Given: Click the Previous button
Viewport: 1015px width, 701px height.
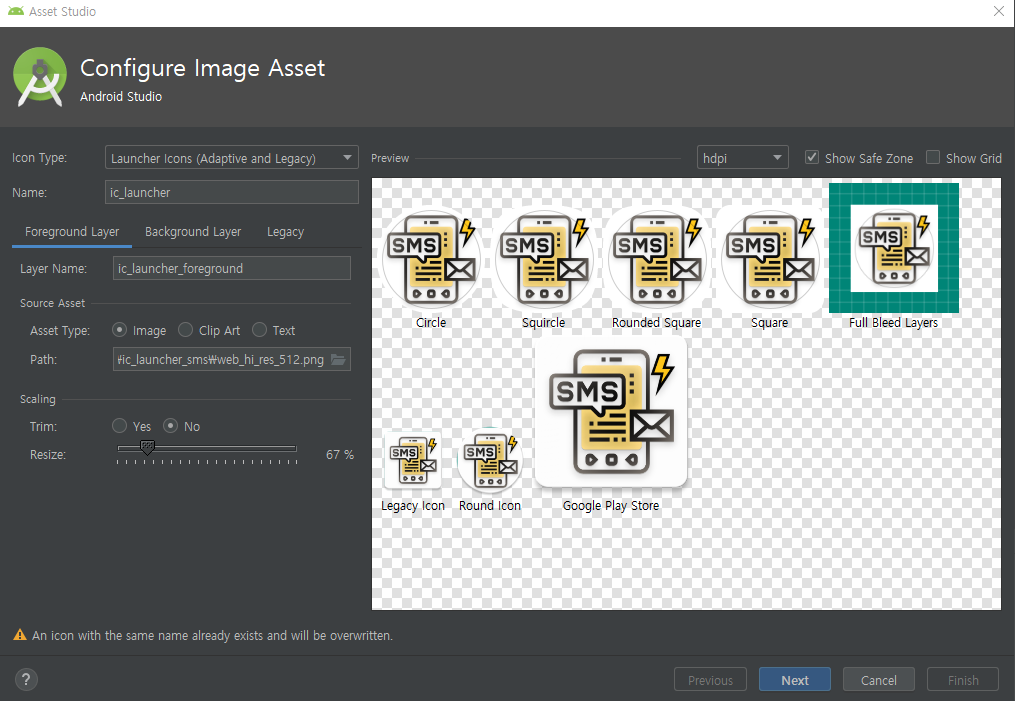Looking at the screenshot, I should pos(710,680).
